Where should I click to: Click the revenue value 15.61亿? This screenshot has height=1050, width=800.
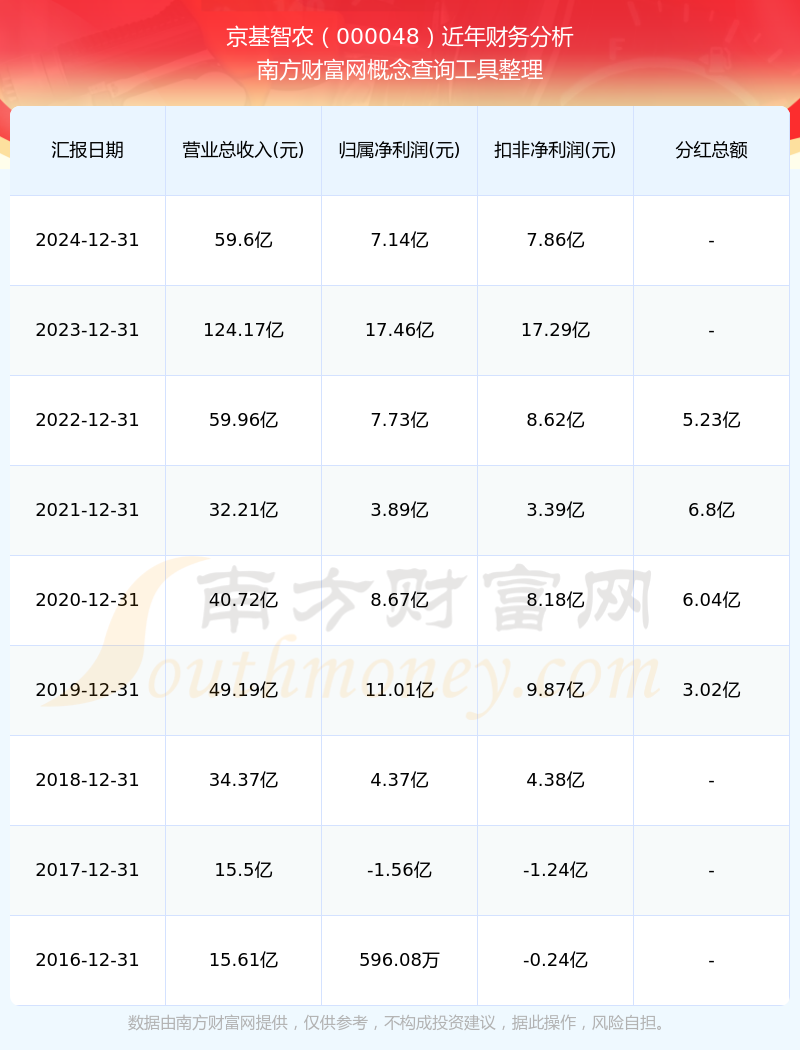pos(244,960)
